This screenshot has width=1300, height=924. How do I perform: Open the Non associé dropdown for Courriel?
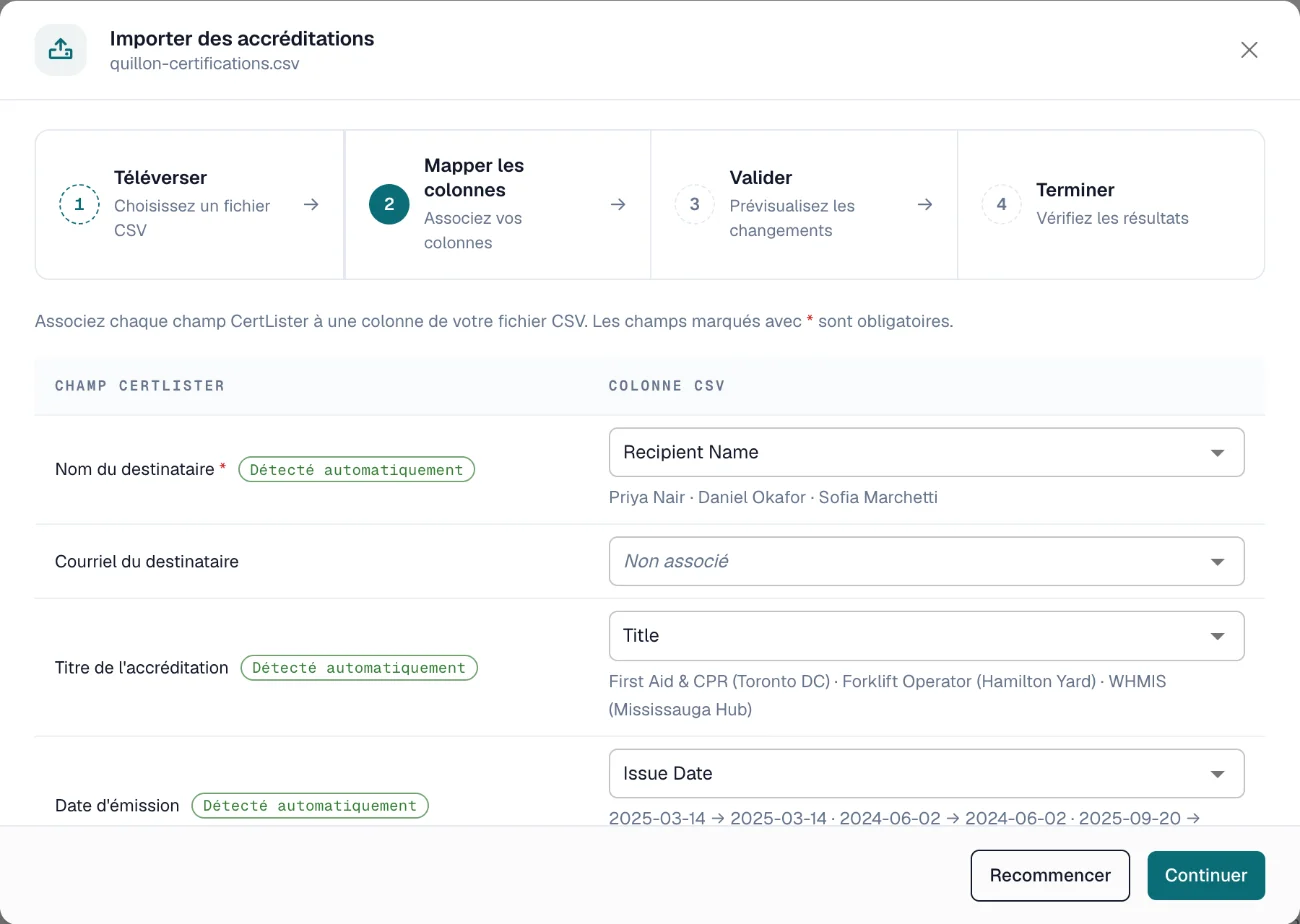[x=927, y=561]
